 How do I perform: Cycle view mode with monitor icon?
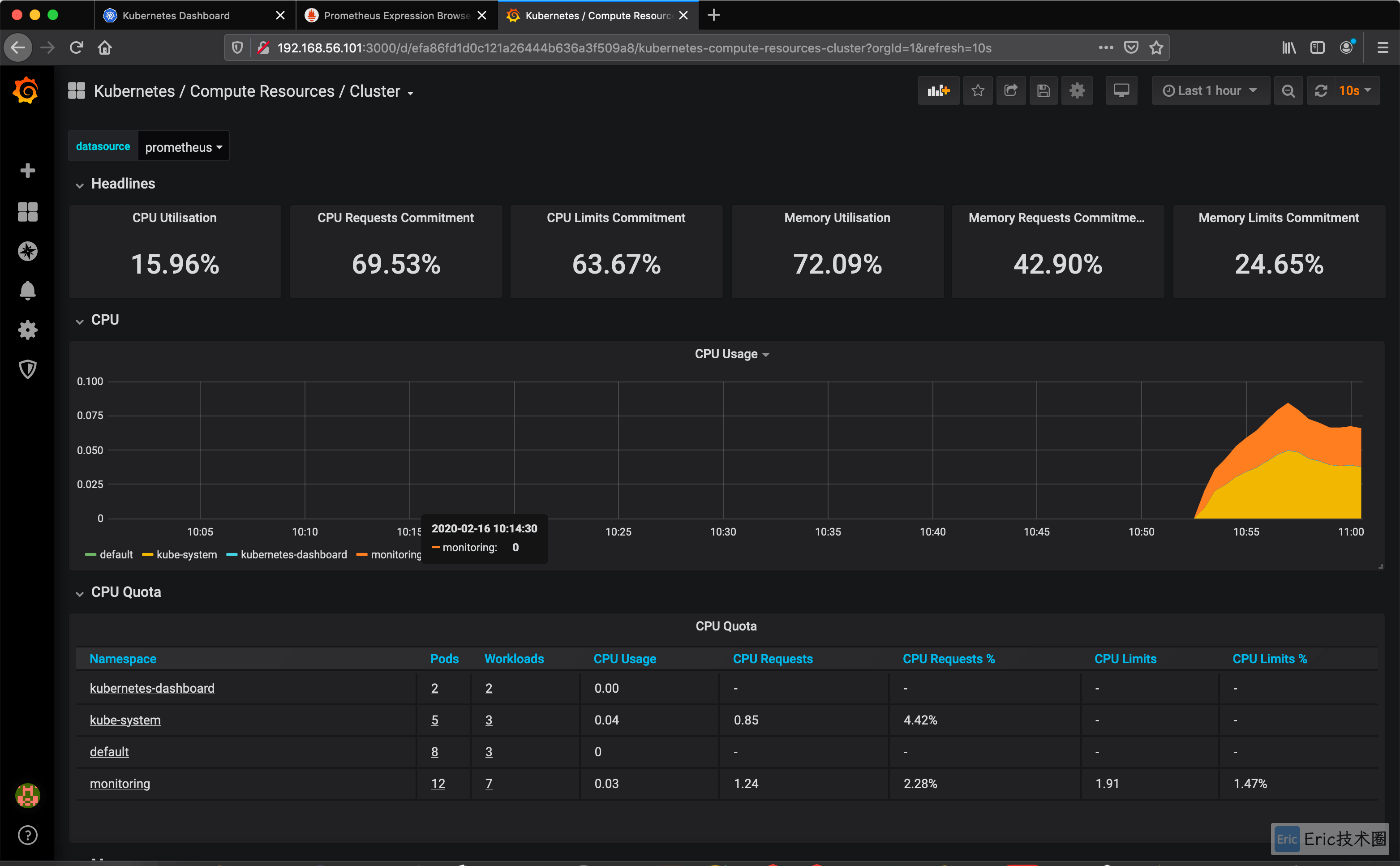1121,90
